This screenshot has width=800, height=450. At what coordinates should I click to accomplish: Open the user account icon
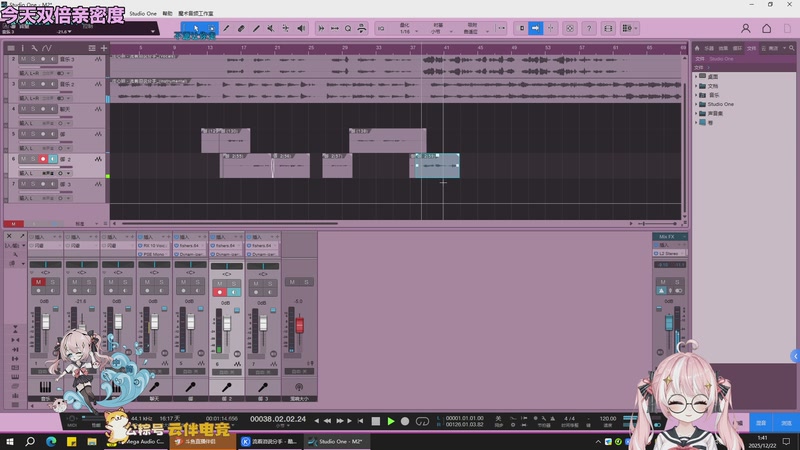click(x=745, y=29)
